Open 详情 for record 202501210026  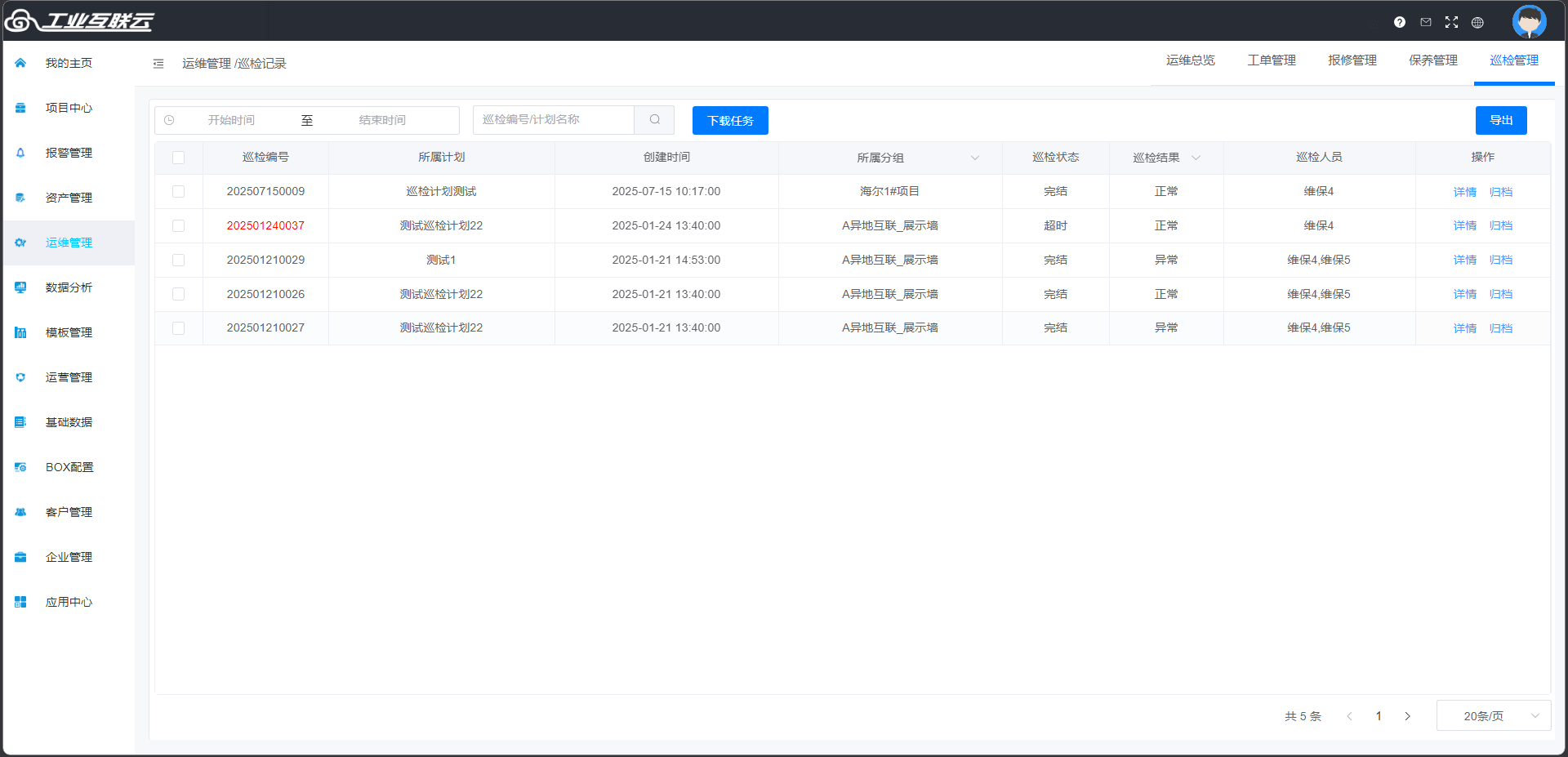[x=1465, y=294]
